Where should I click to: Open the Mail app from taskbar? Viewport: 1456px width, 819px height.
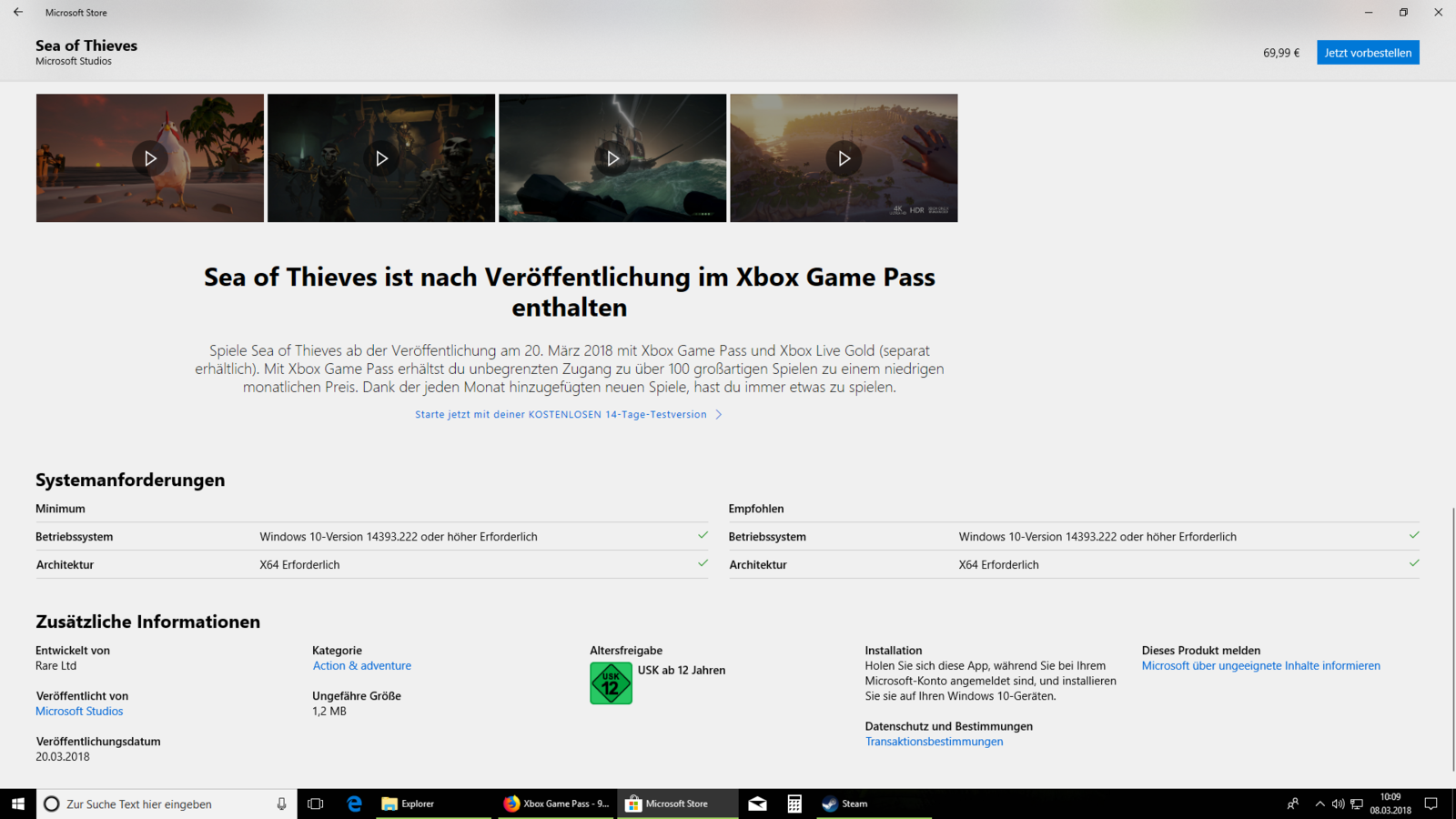(x=757, y=804)
